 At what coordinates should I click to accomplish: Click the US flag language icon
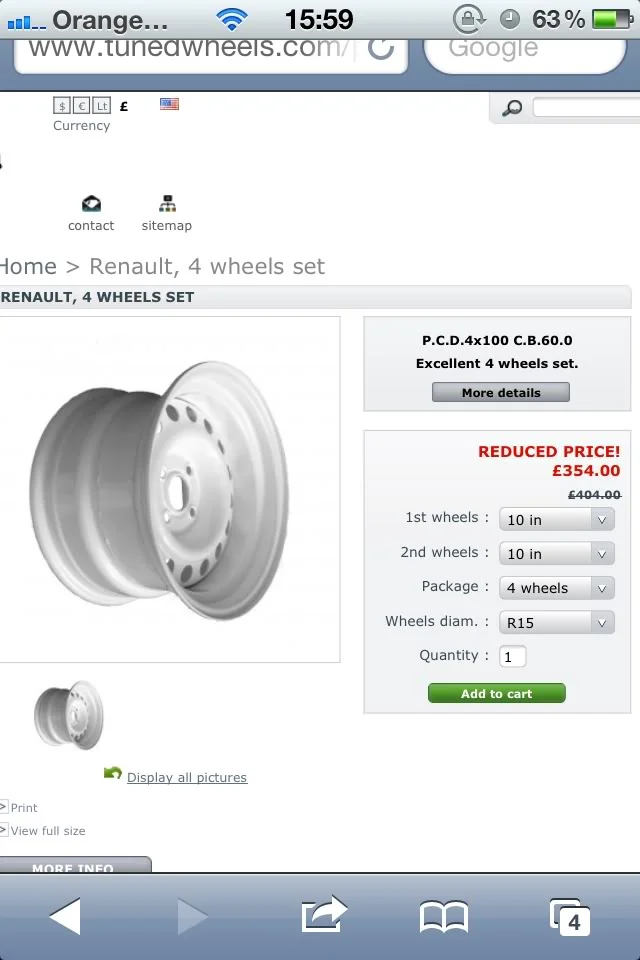pyautogui.click(x=170, y=104)
